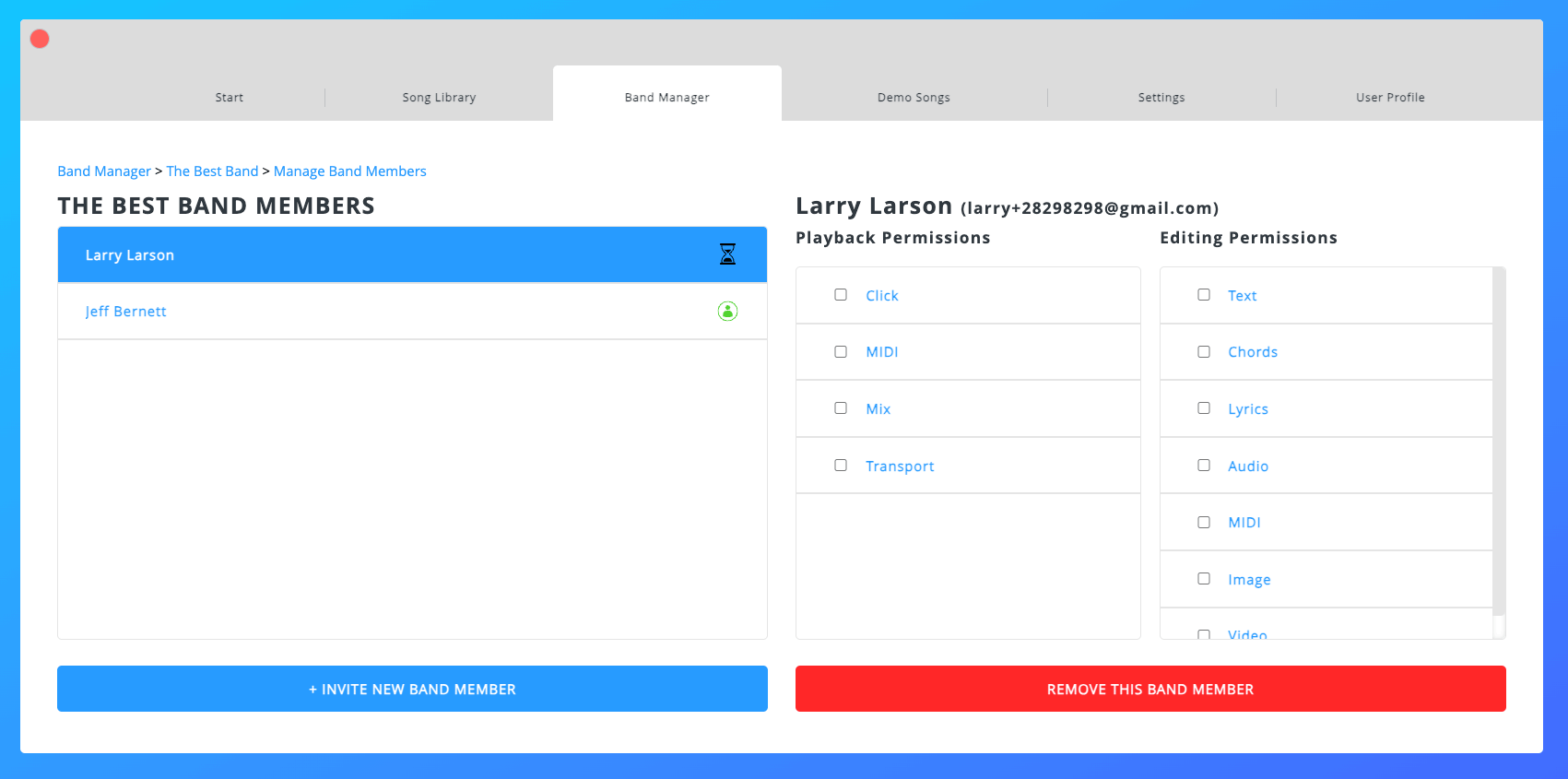Image resolution: width=1568 pixels, height=779 pixels.
Task: Tick the Text editing permission checkbox
Action: pyautogui.click(x=1204, y=295)
